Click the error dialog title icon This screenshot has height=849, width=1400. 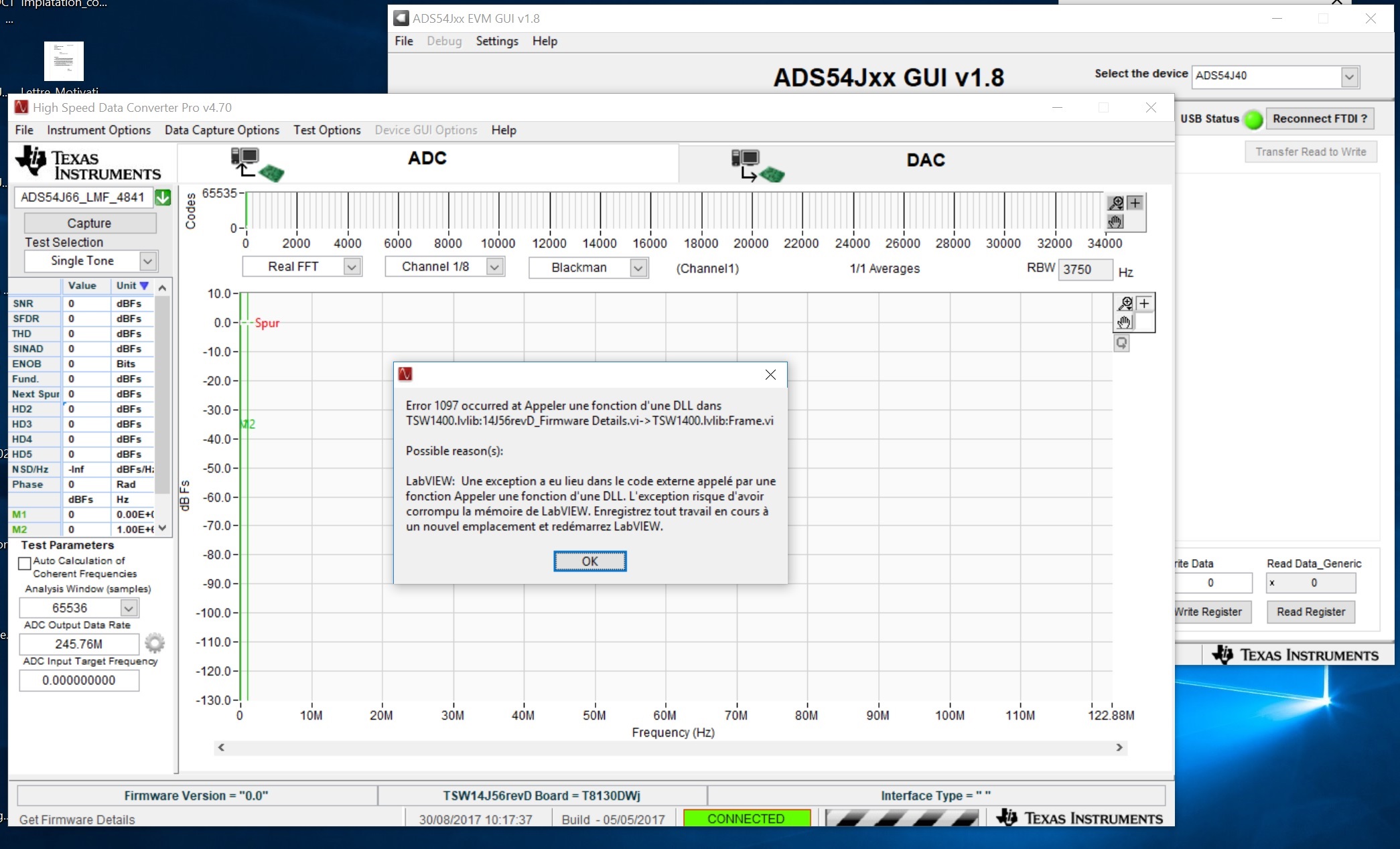[405, 374]
